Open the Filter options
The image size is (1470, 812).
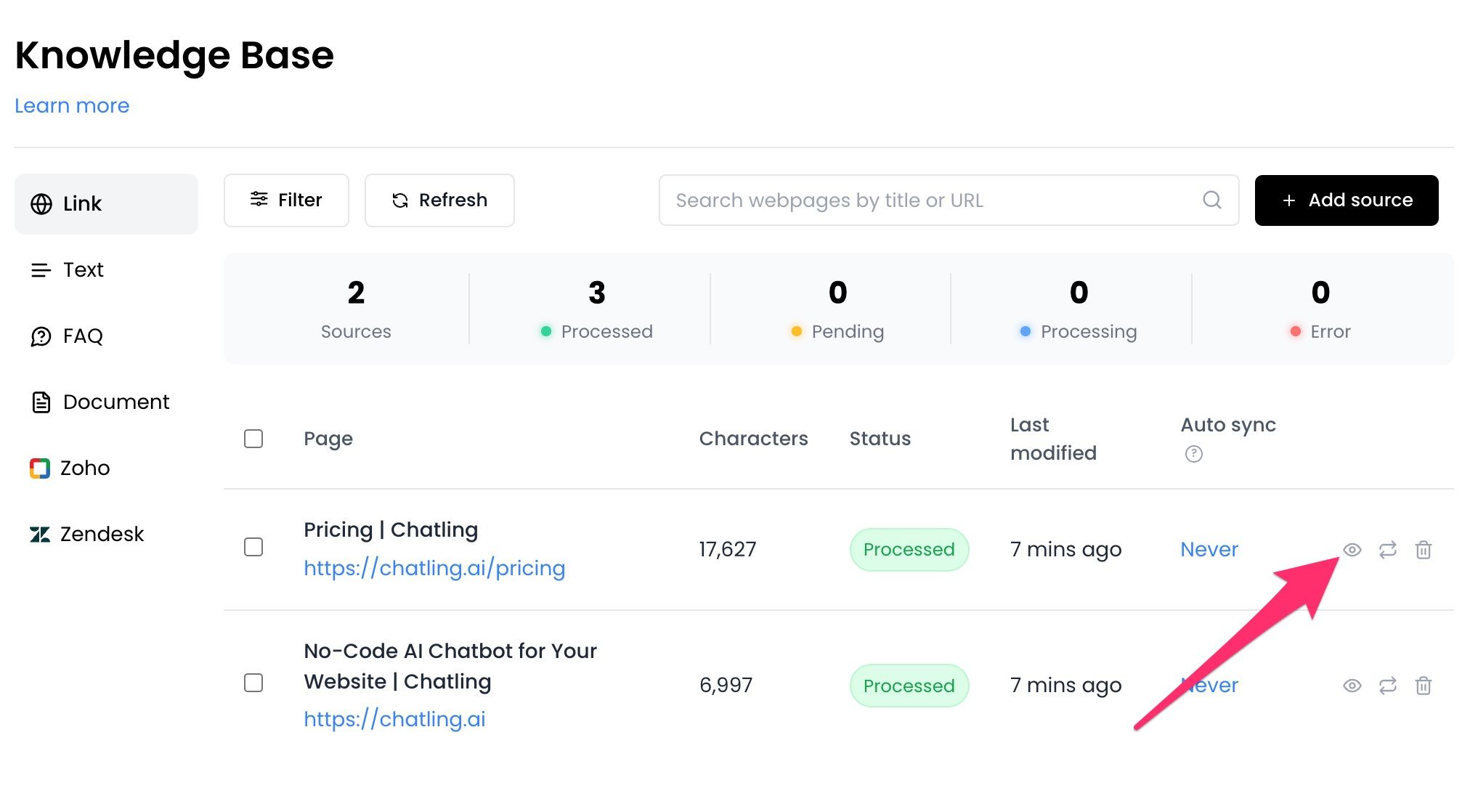(286, 200)
